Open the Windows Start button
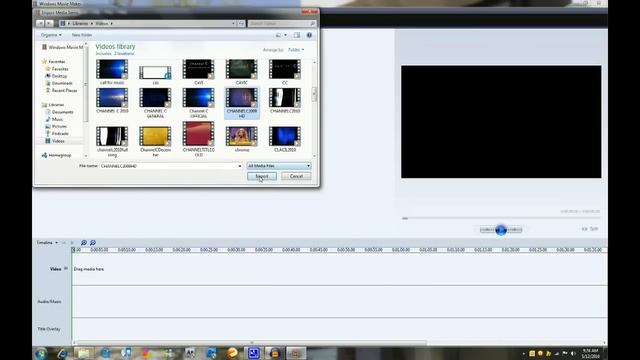 tap(41, 353)
